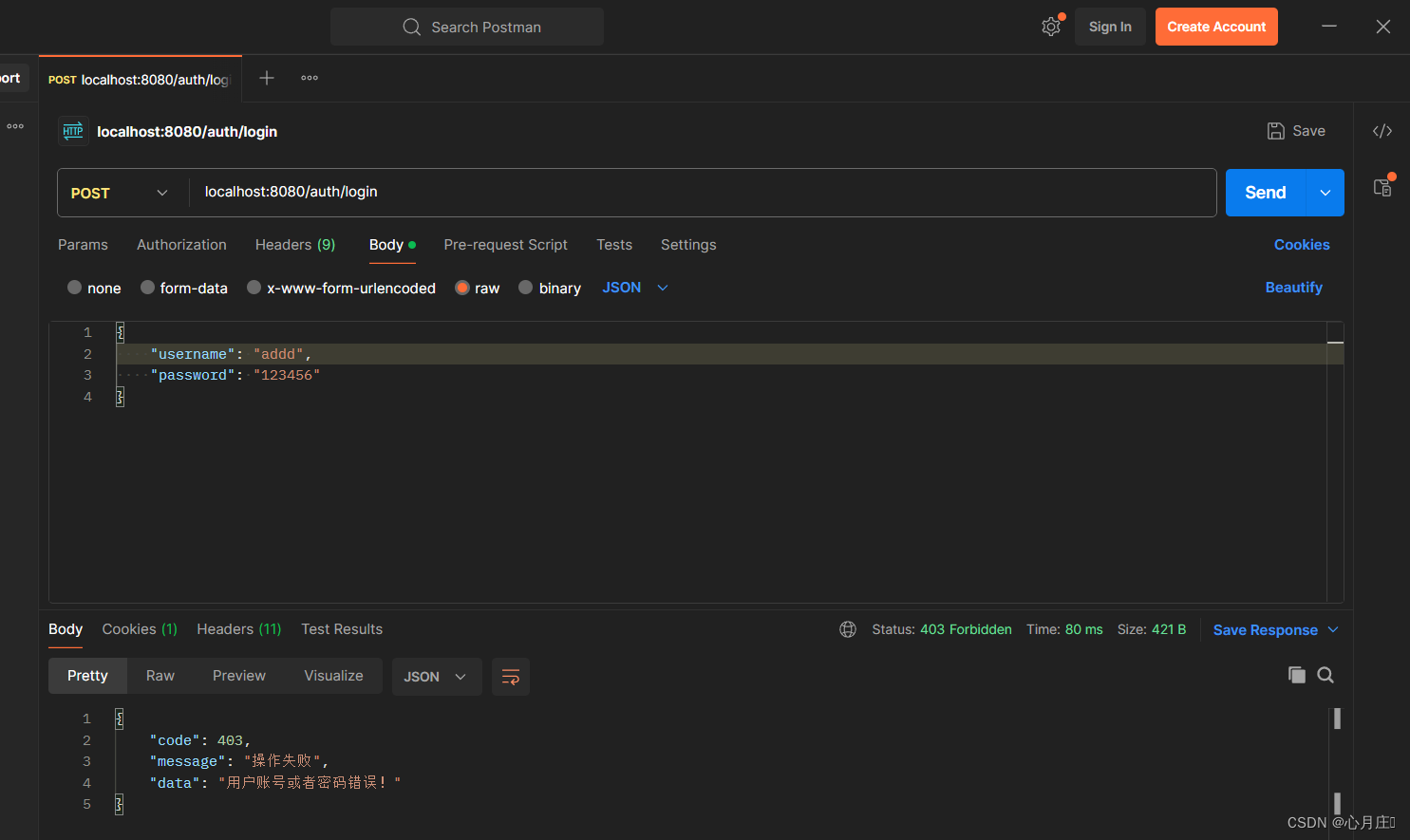Add a new request tab with plus icon
Viewport: 1410px width, 840px height.
pos(267,78)
